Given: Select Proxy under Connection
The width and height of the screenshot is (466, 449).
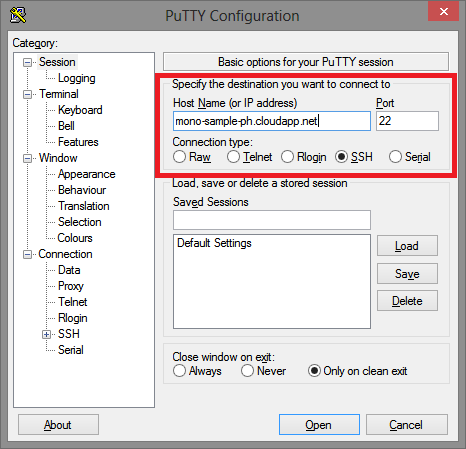Looking at the screenshot, I should click(71, 286).
